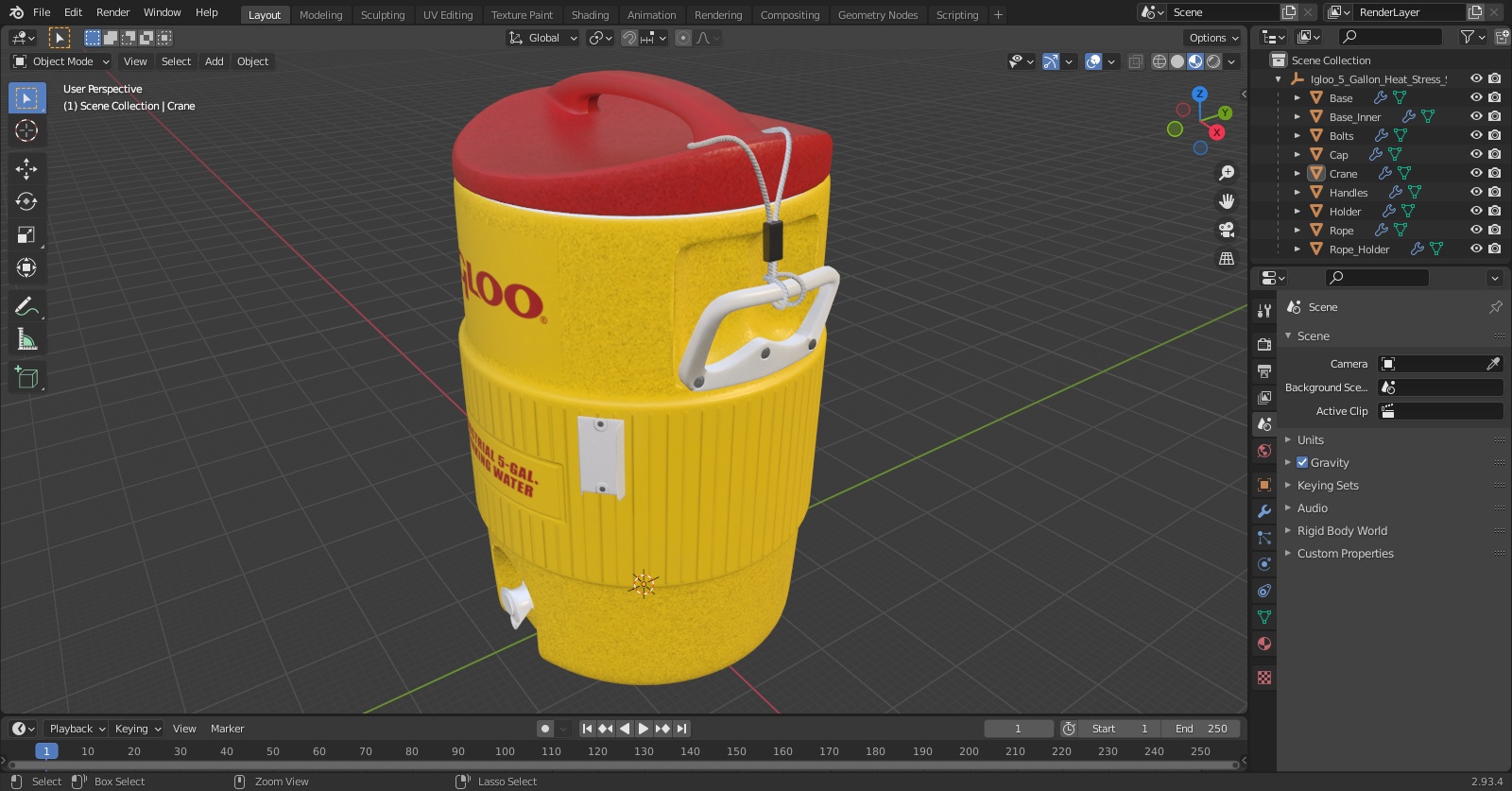
Task: Open the Marker menu in timeline
Action: (227, 729)
